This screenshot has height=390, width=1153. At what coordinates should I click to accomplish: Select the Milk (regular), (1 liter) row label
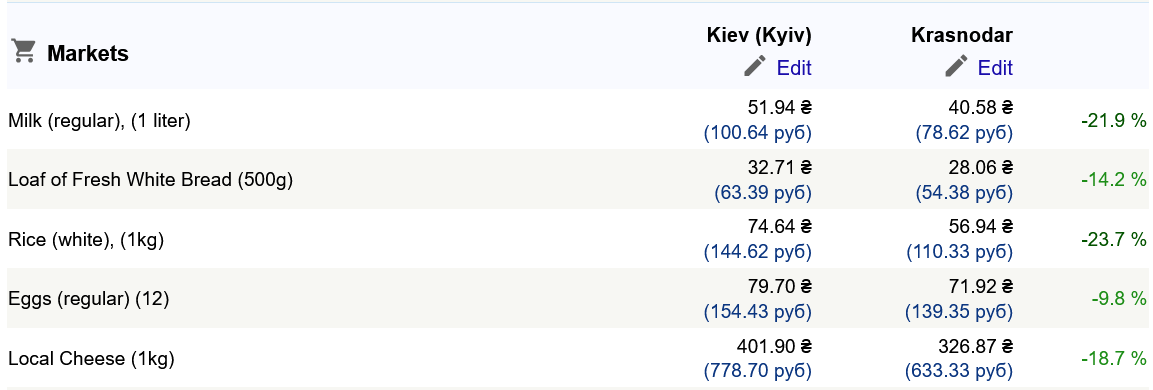coord(99,121)
